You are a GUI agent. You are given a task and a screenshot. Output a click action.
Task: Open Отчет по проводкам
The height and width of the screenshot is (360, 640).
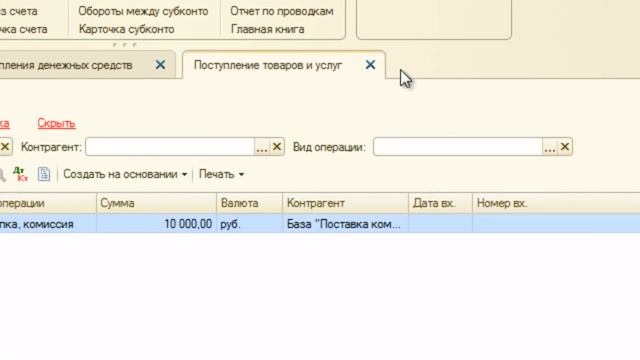pos(282,11)
